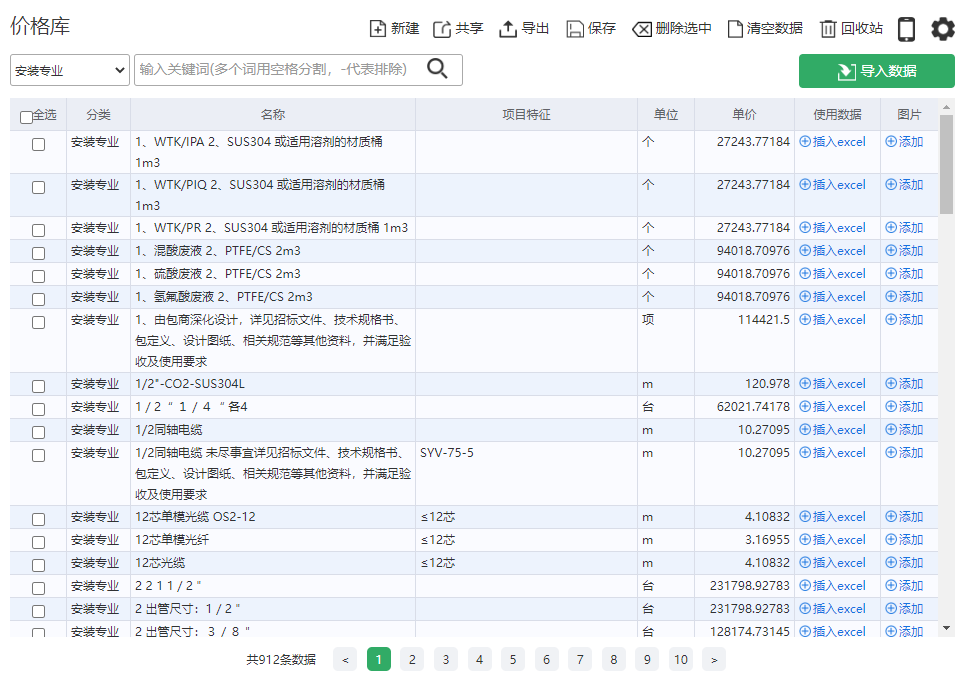Select the 12芯单模光纤 row checkbox
Screen dimensions: 965x689
(38, 542)
